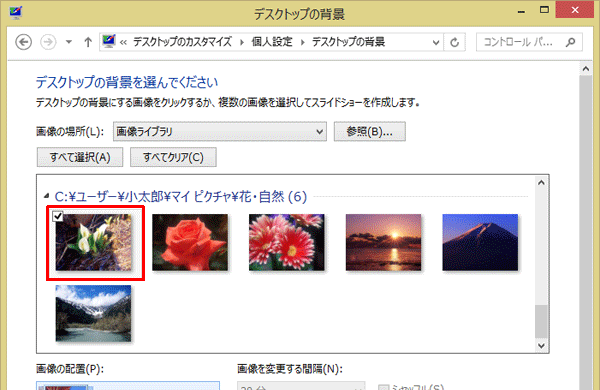Screen dimensions: 600x390
Task: Click the すべて選択(A) button
Action: pyautogui.click(x=80, y=157)
